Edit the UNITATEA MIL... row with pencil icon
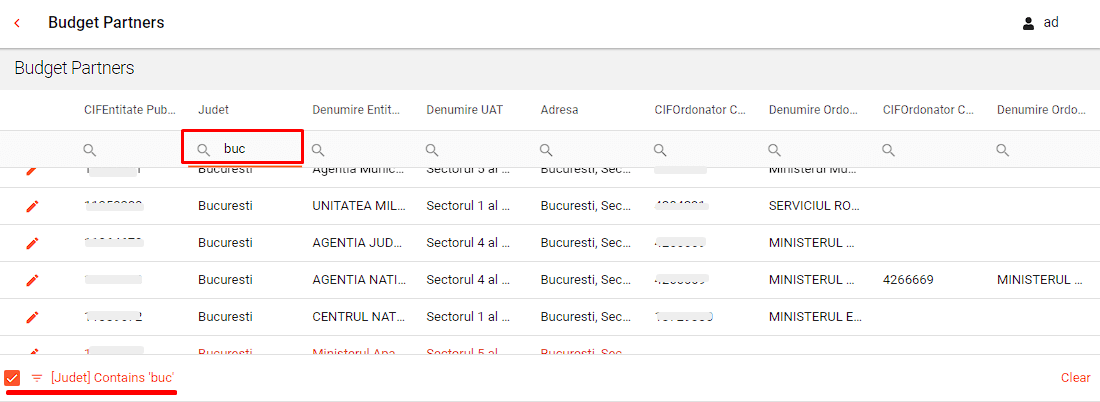Viewport: 1100px width, 402px height. pyautogui.click(x=32, y=206)
